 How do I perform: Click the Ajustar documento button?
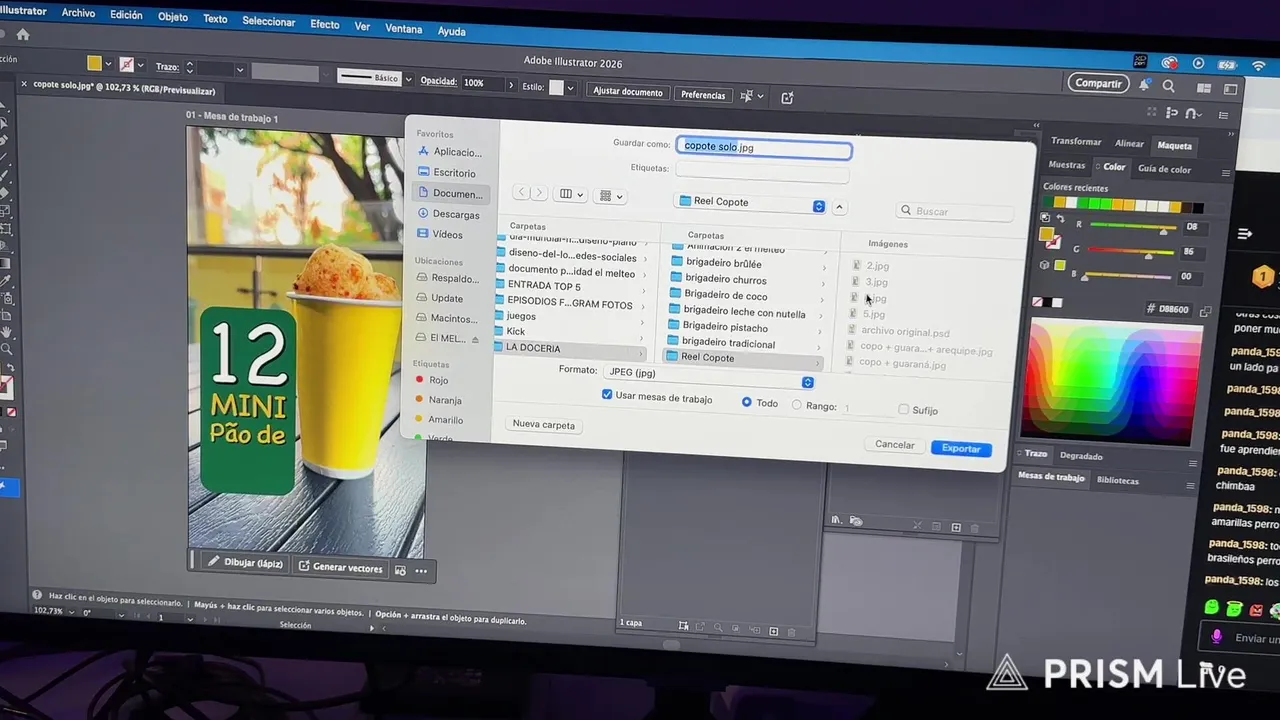[x=628, y=92]
